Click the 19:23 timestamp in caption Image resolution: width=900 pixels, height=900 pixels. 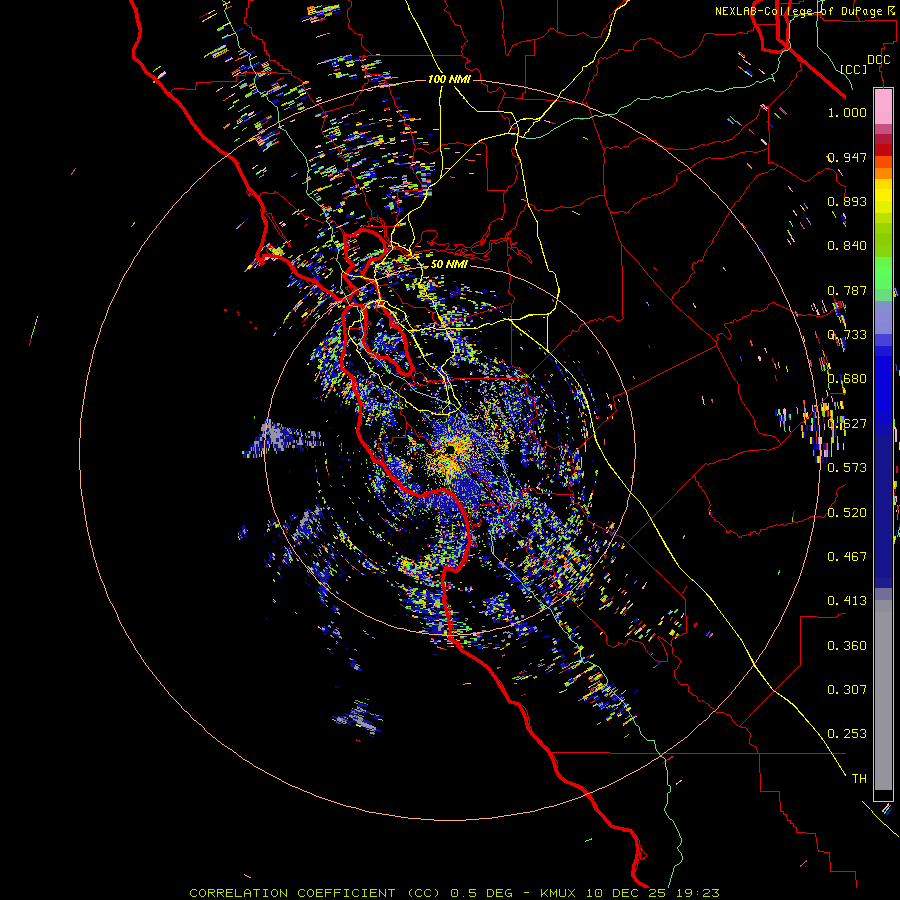[x=696, y=893]
